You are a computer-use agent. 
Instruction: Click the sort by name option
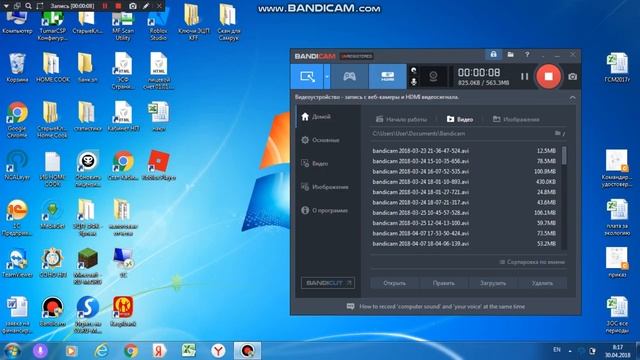point(532,262)
